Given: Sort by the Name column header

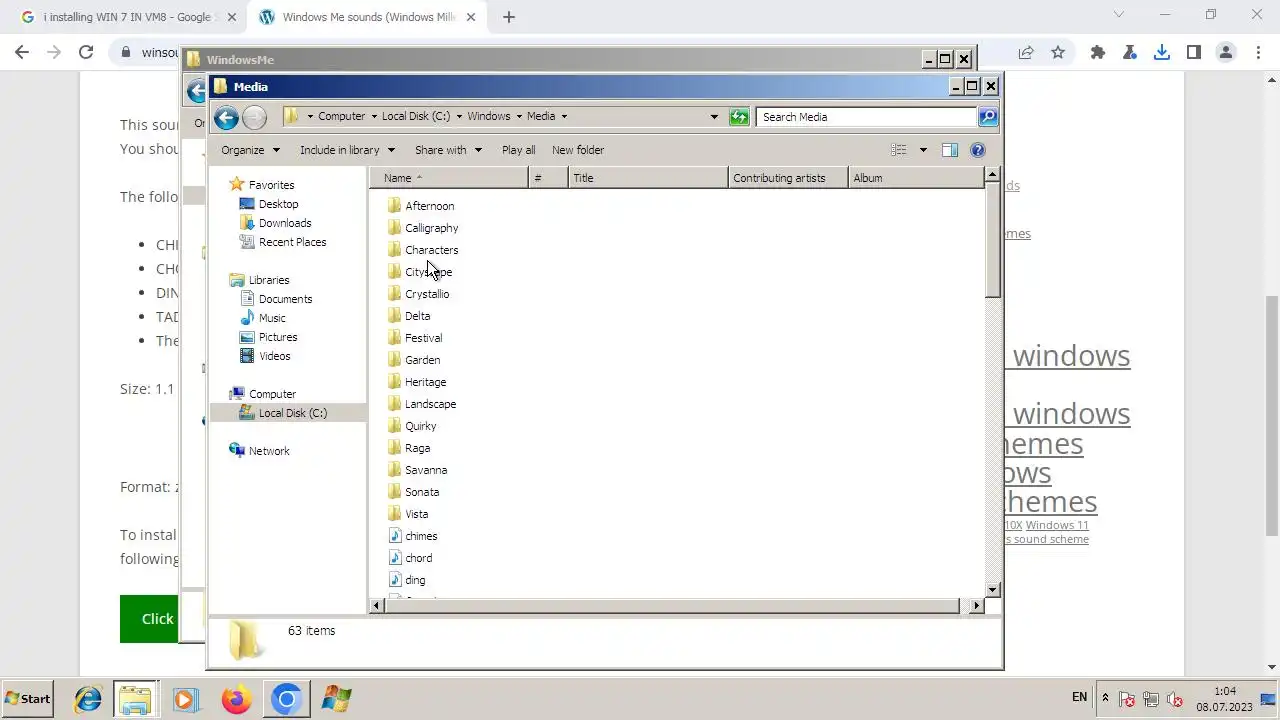Looking at the screenshot, I should 449,178.
